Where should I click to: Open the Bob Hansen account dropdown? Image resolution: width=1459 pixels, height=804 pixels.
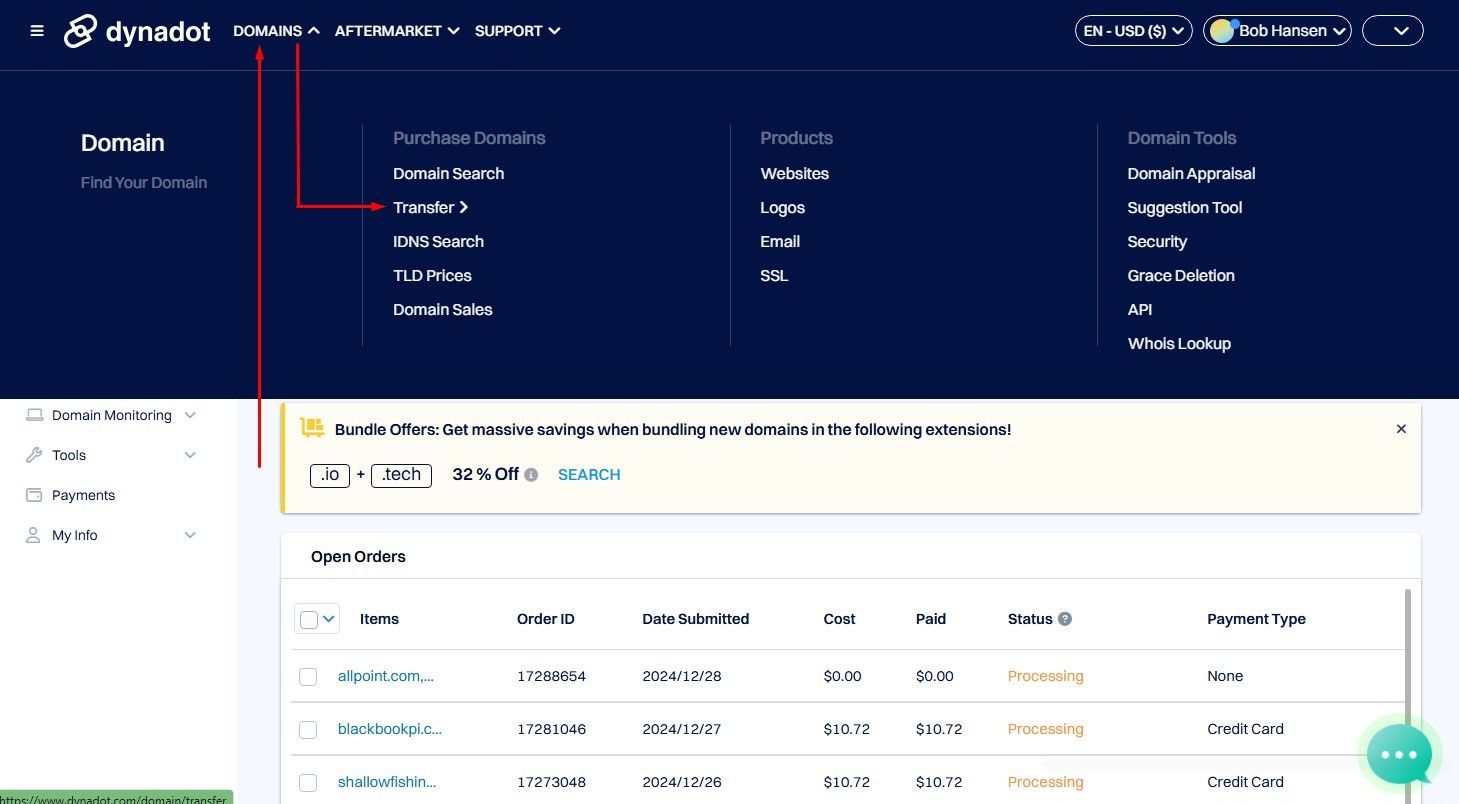(x=1278, y=31)
